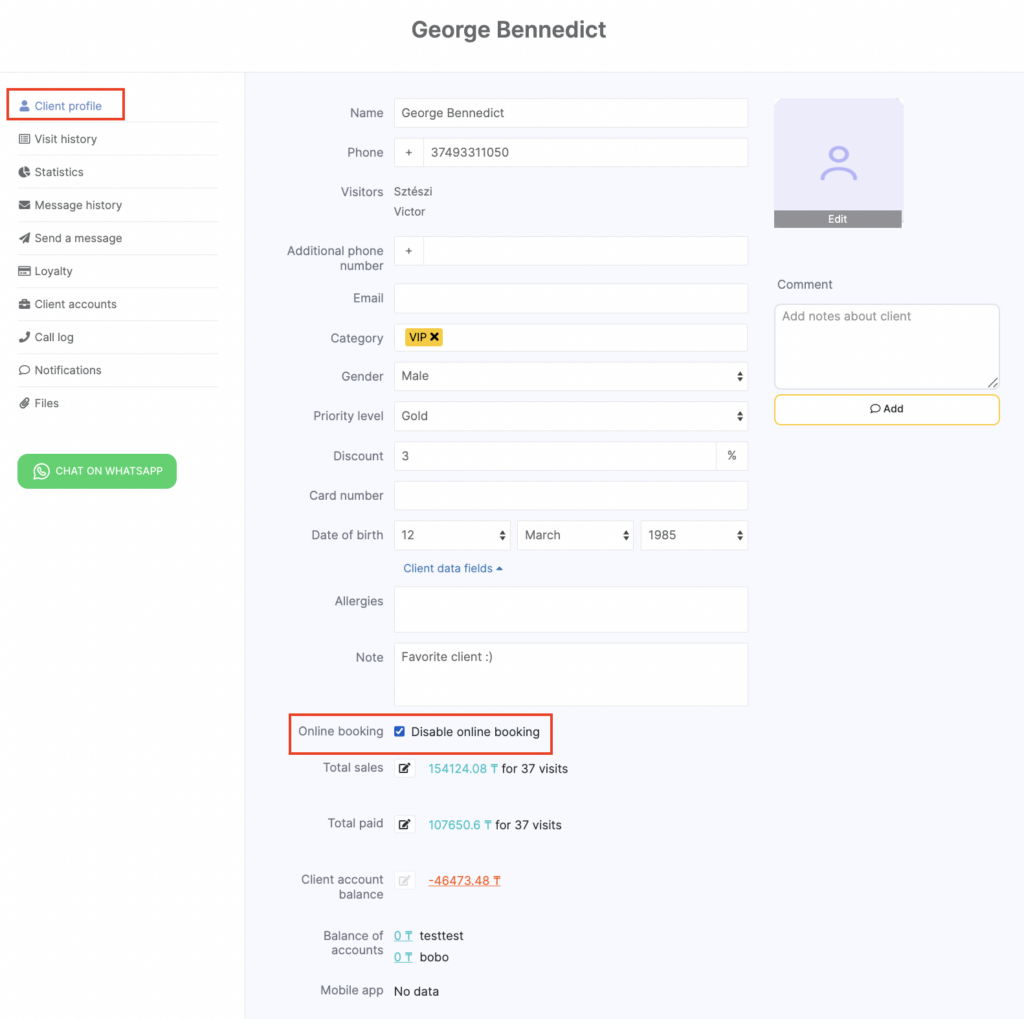Image resolution: width=1024 pixels, height=1019 pixels.
Task: Click the edit icon next to Total sales
Action: [x=404, y=769]
